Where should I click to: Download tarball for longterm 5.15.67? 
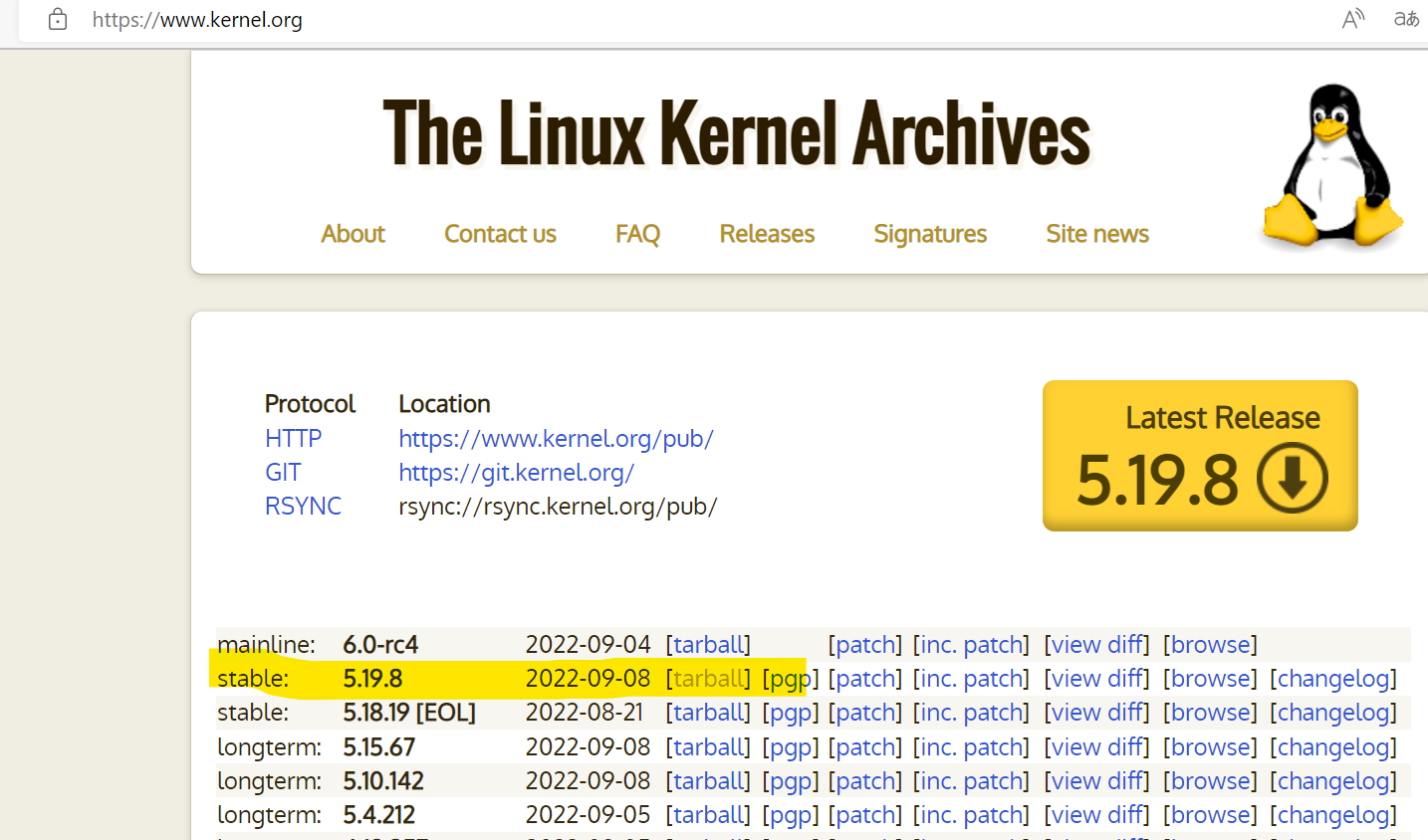(709, 747)
